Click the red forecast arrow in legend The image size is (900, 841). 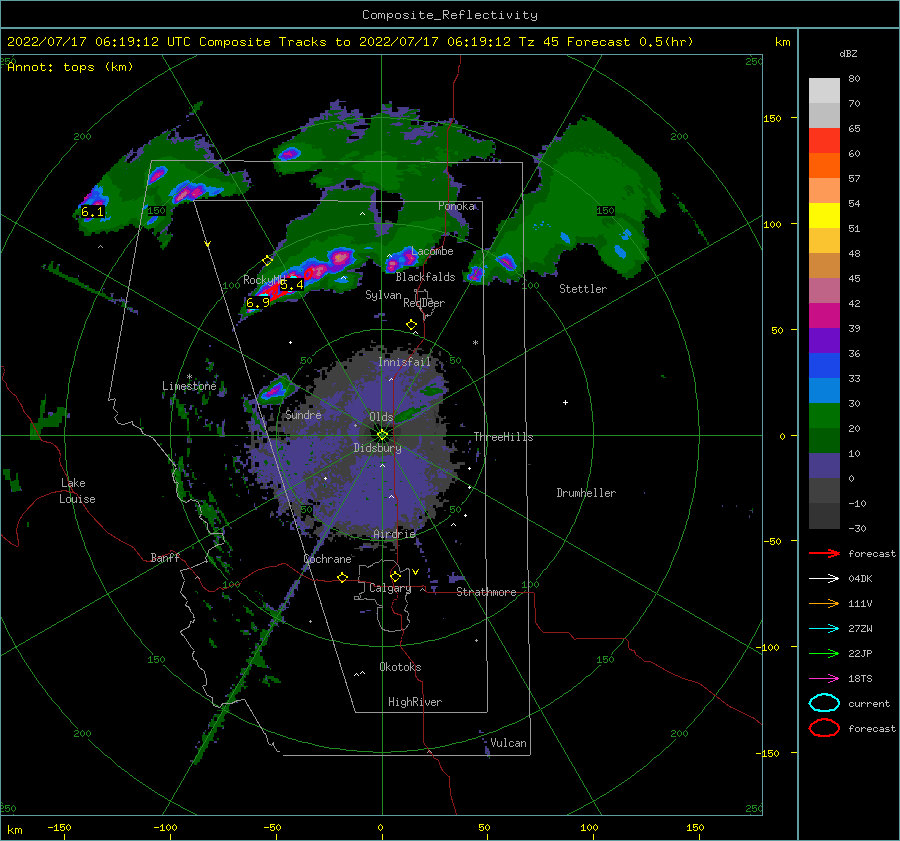coord(825,553)
